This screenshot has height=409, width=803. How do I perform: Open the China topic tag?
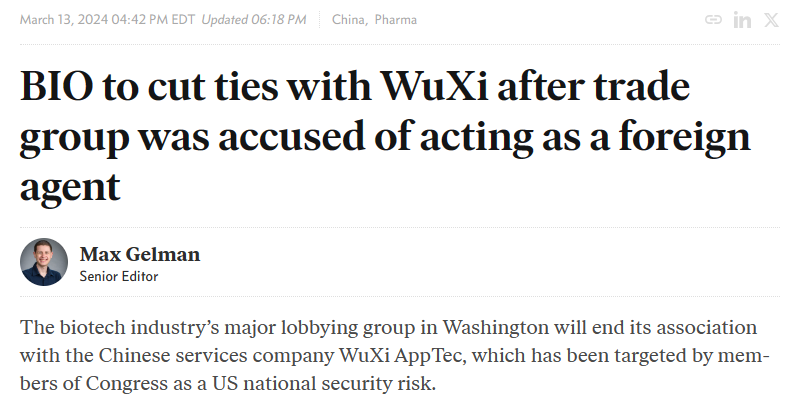pos(348,20)
